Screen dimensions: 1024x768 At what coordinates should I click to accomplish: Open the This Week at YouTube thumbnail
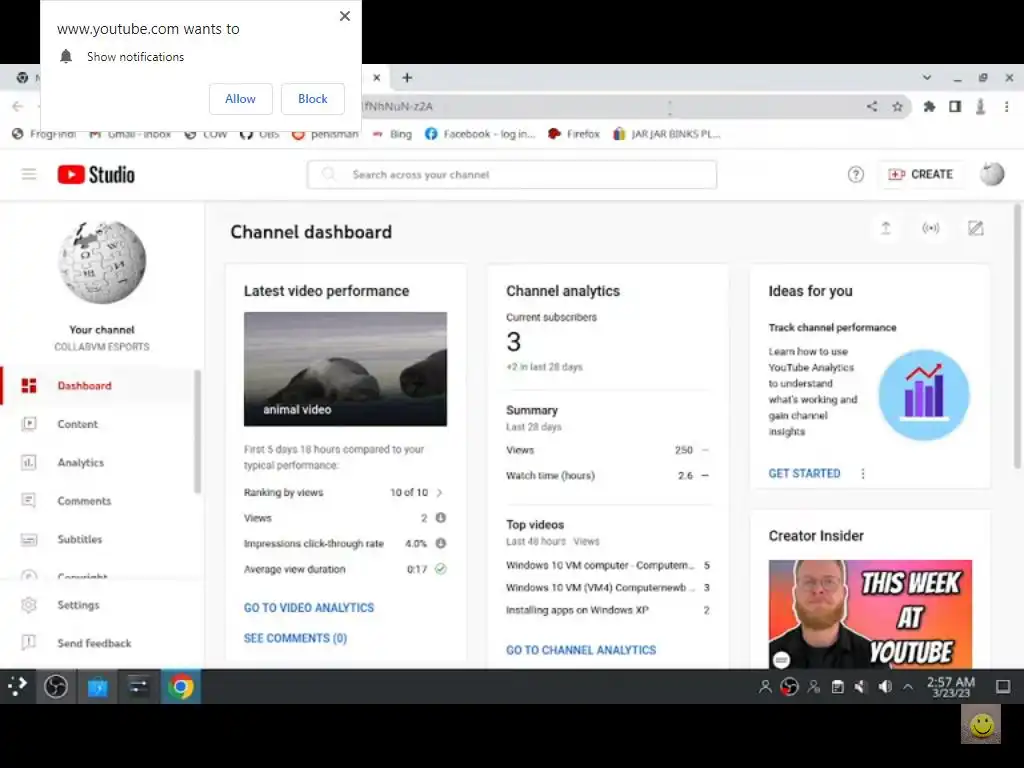point(870,614)
